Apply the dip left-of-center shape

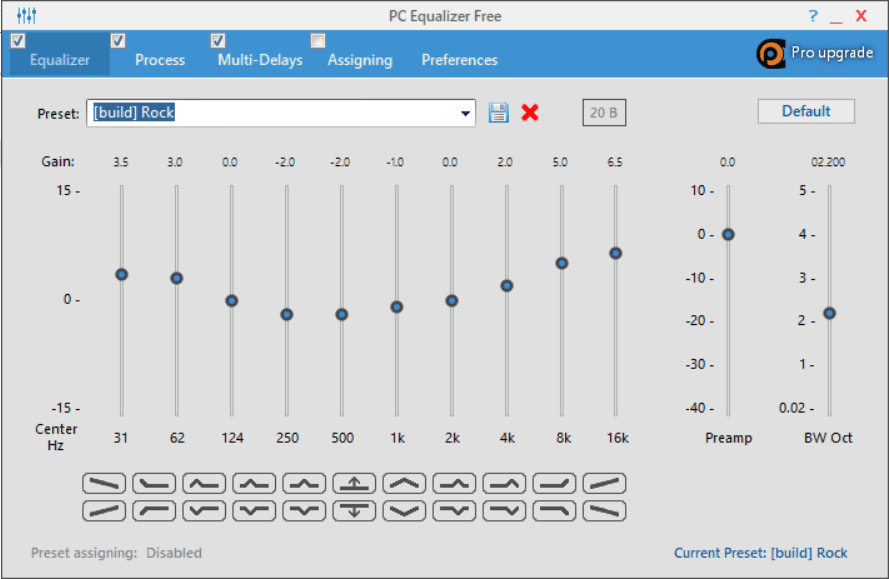point(254,511)
